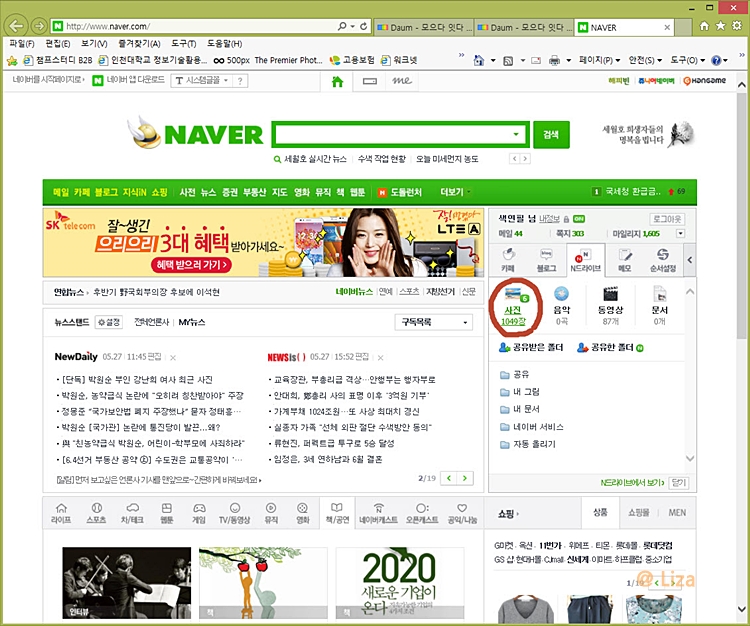Open 도움말(H) menu
Screen dimensions: 750x626
(224, 44)
